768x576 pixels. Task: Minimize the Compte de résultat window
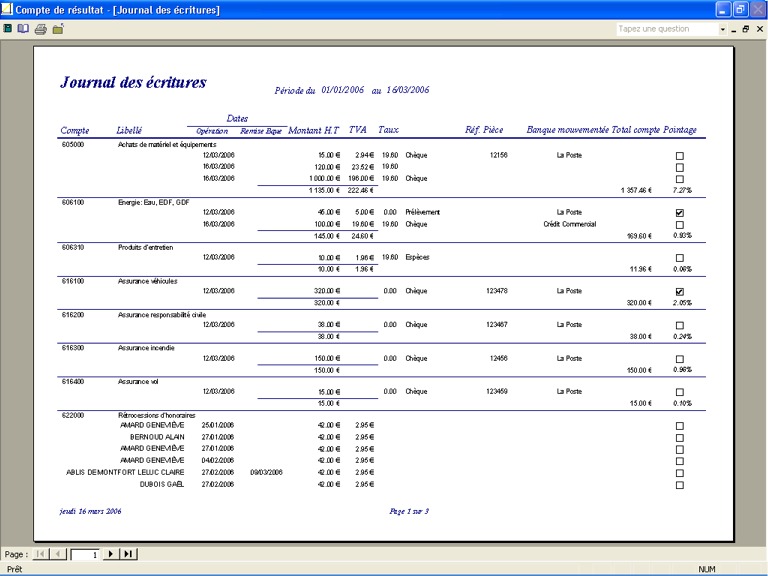coord(723,9)
